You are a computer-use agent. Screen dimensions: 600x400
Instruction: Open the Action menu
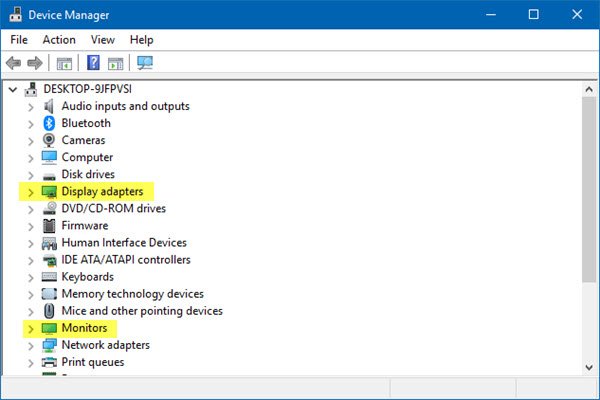(x=59, y=40)
